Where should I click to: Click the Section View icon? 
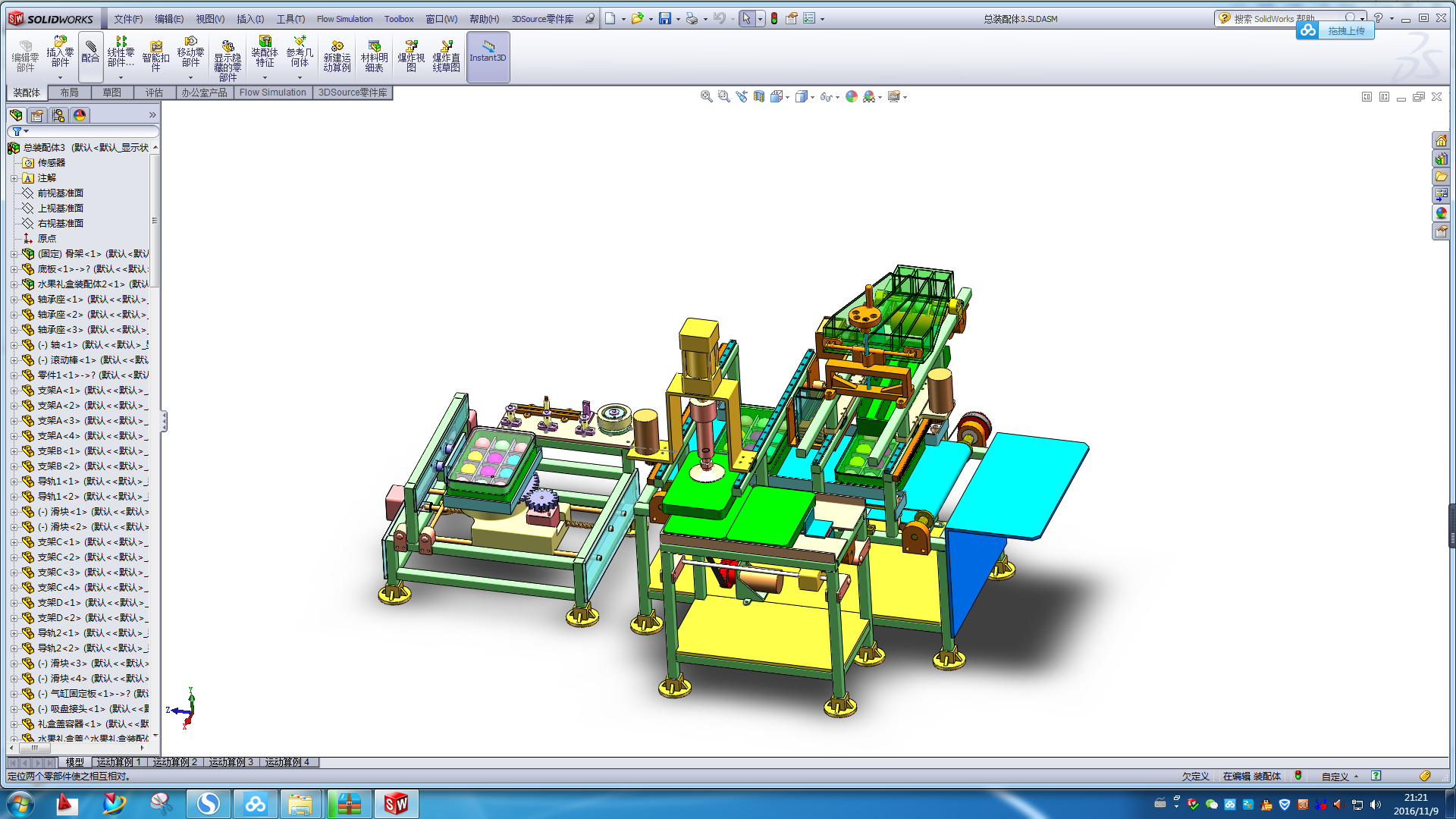(x=758, y=96)
